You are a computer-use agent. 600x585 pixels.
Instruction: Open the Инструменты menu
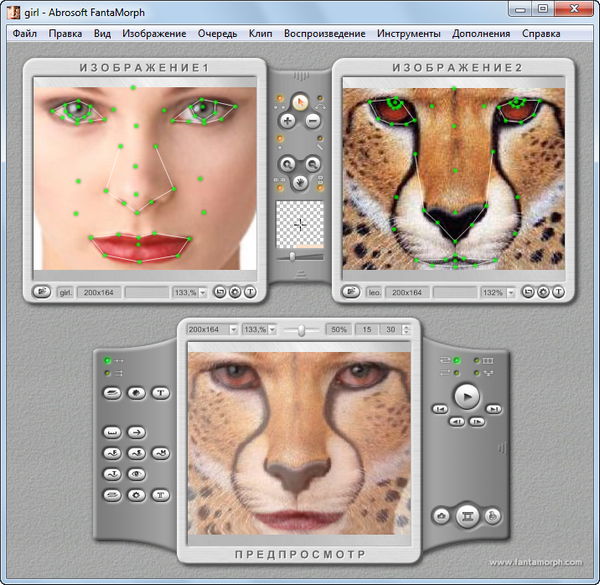pyautogui.click(x=409, y=34)
